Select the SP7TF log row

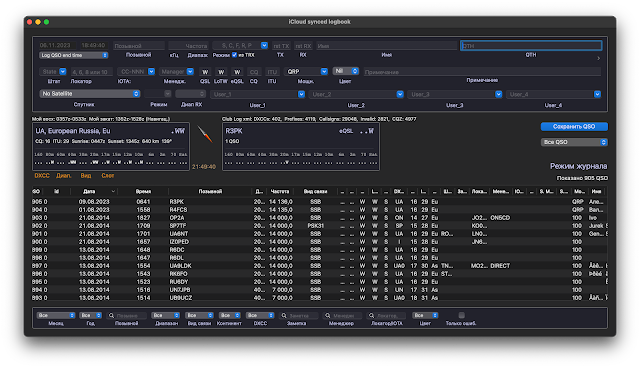(x=319, y=226)
